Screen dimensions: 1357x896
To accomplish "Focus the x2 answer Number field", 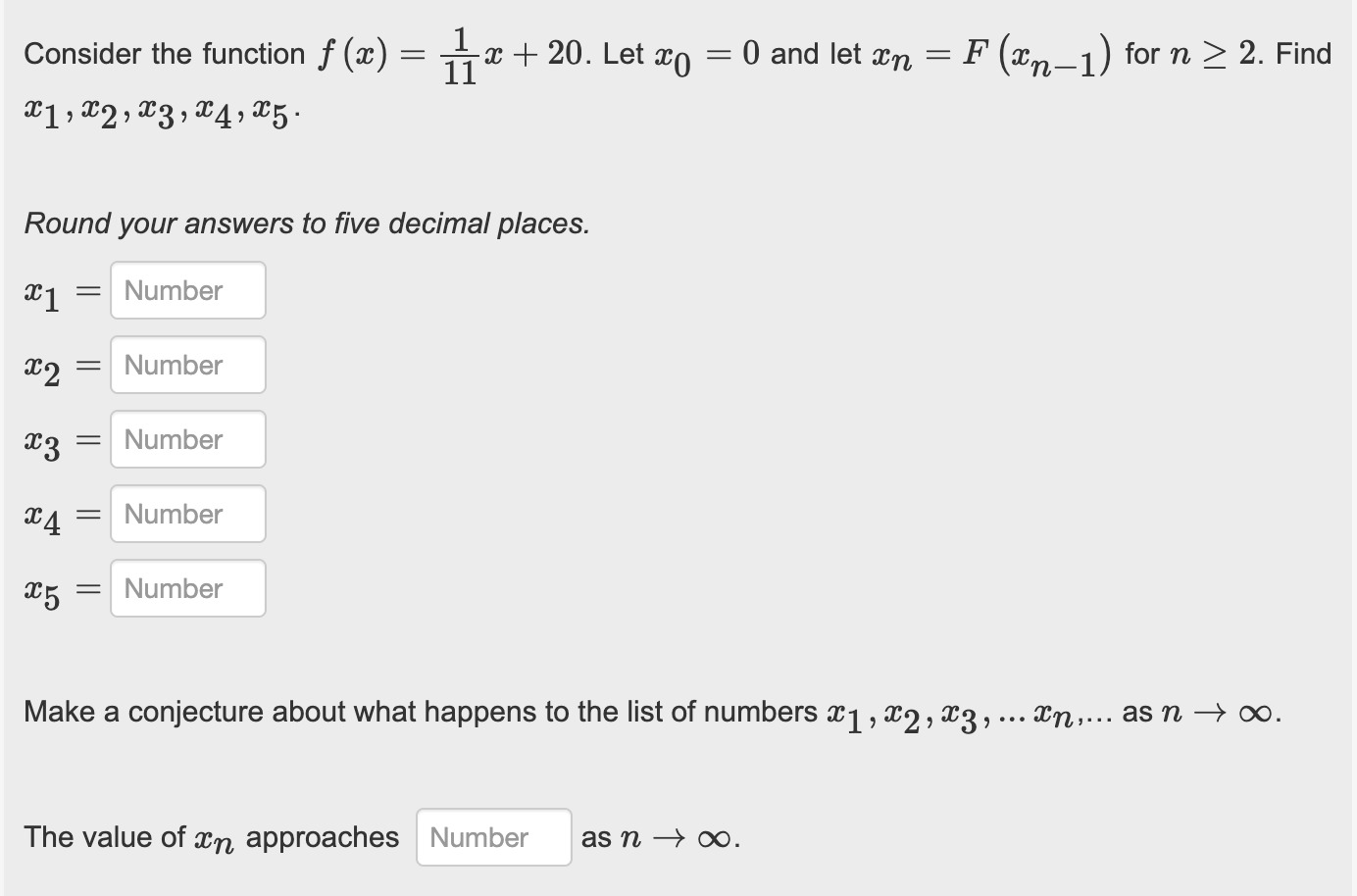I will click(x=188, y=365).
